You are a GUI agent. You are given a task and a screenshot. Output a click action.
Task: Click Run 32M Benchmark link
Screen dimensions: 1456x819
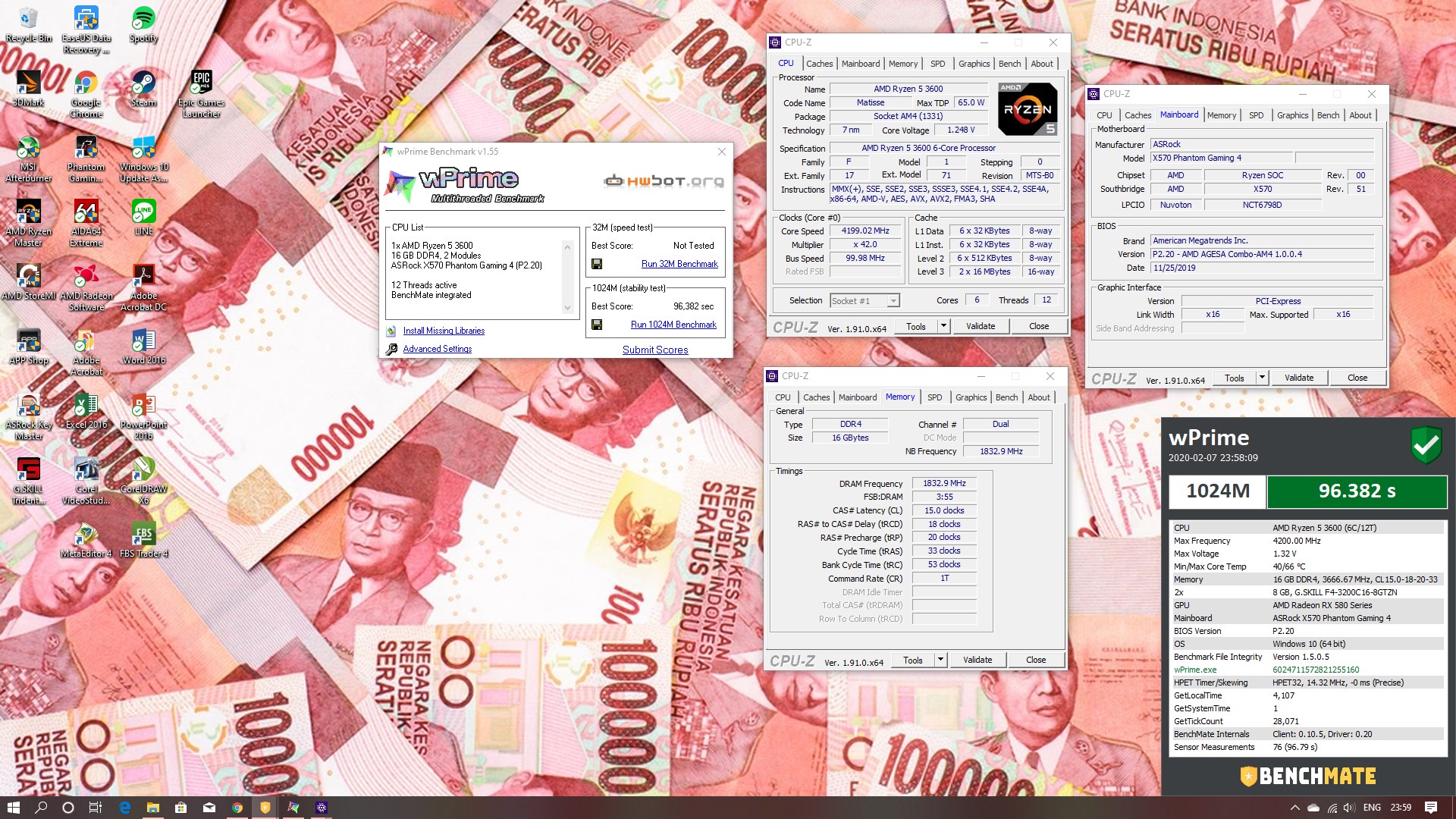click(679, 264)
